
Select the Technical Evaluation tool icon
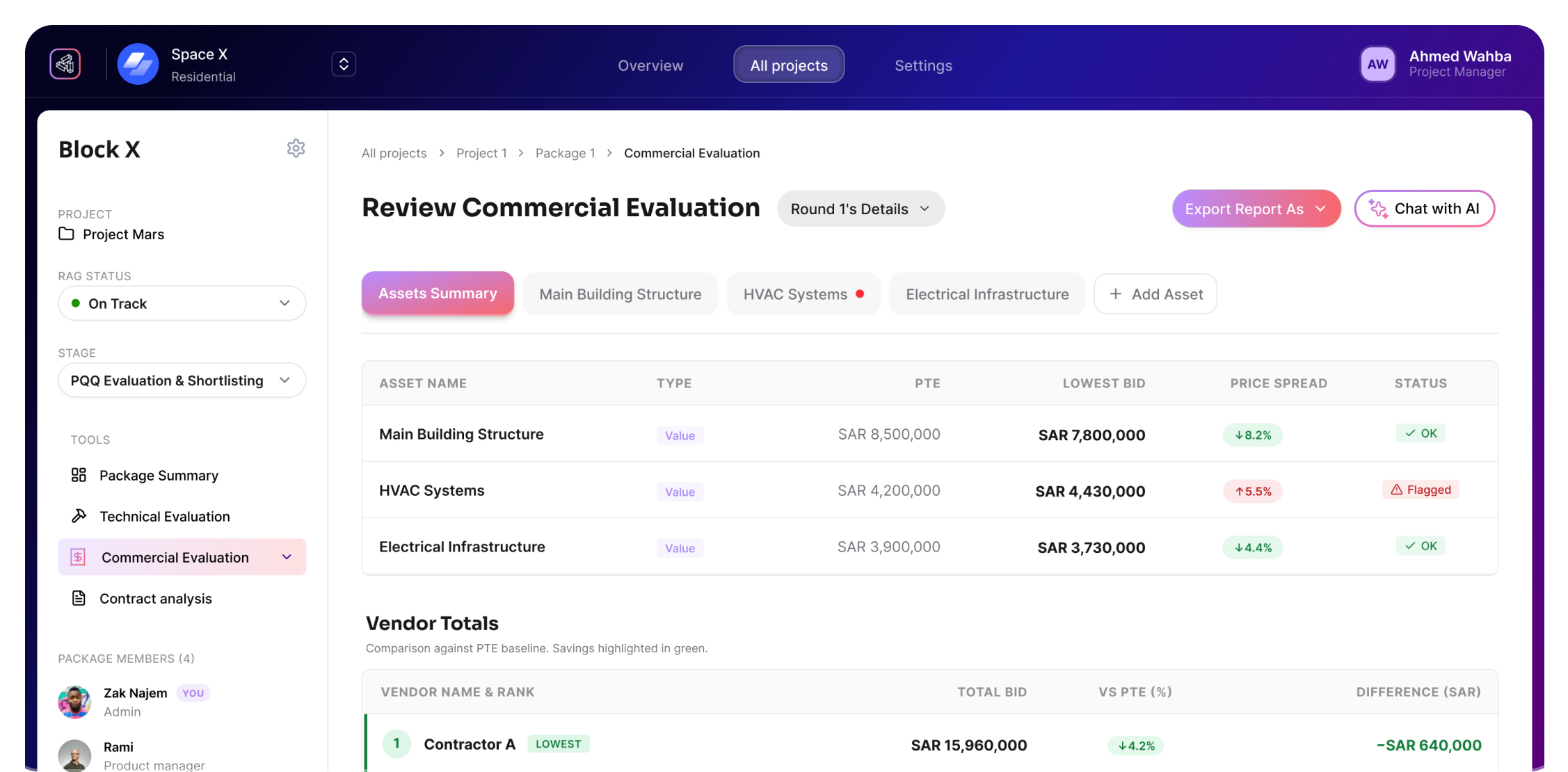(78, 516)
